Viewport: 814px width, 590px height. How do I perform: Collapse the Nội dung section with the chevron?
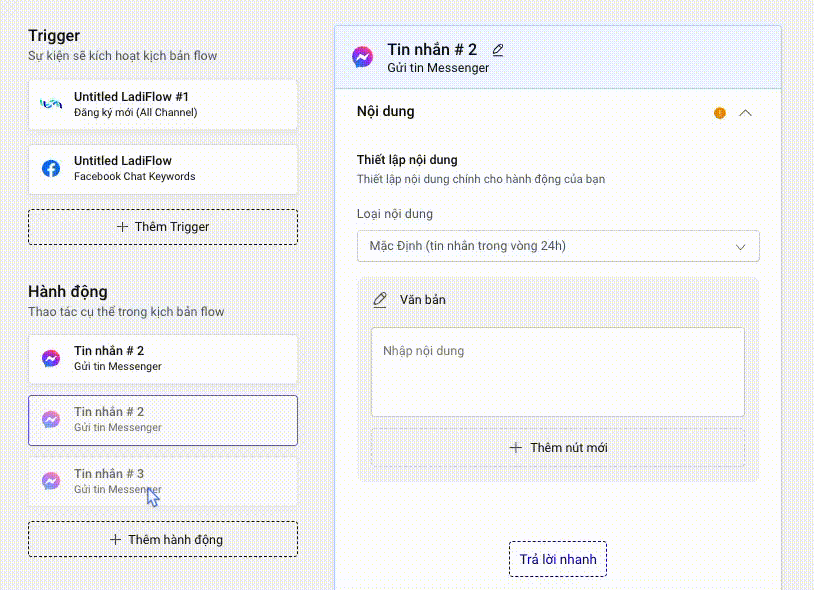pos(745,113)
